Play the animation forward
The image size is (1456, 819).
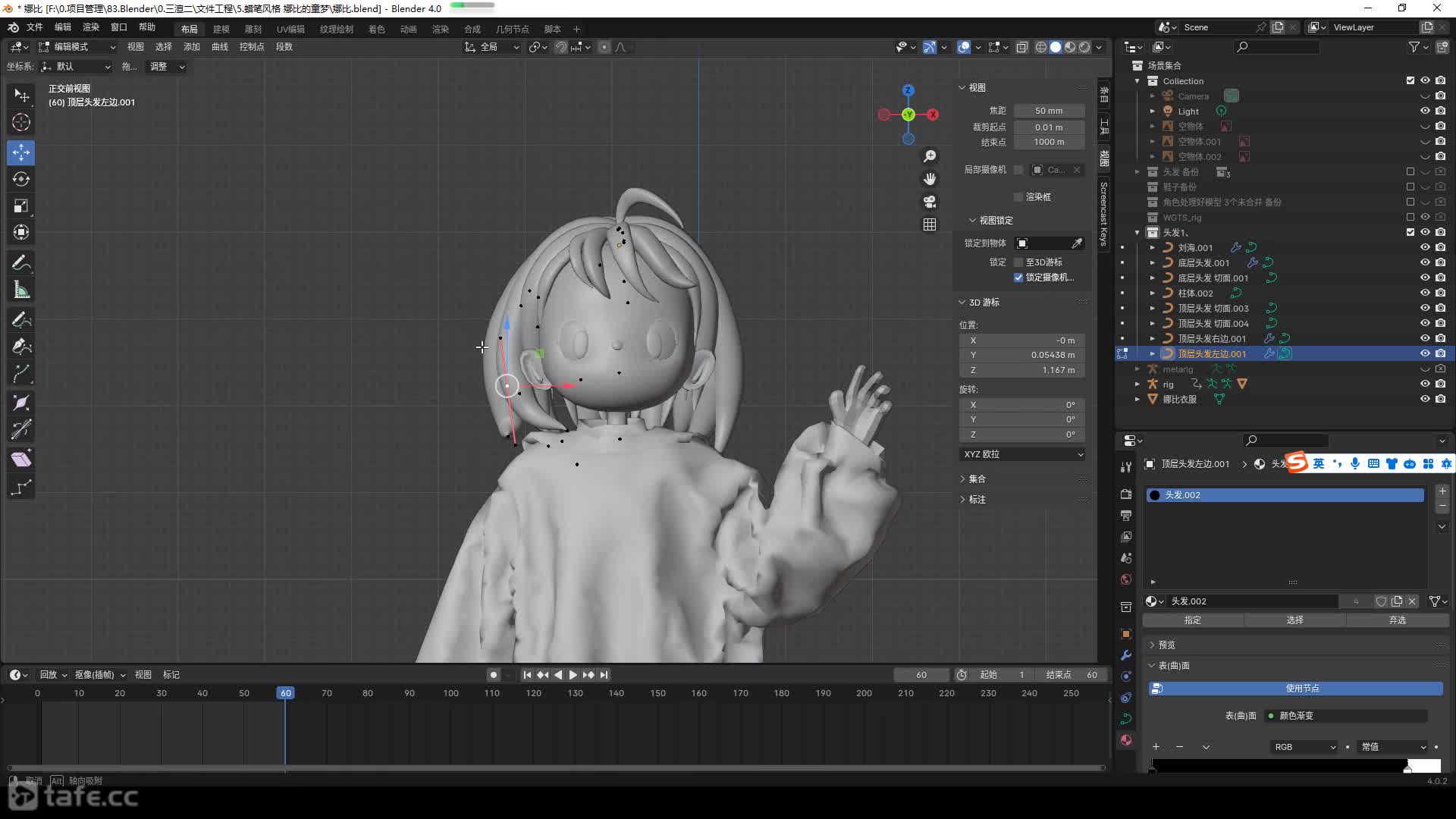click(573, 675)
